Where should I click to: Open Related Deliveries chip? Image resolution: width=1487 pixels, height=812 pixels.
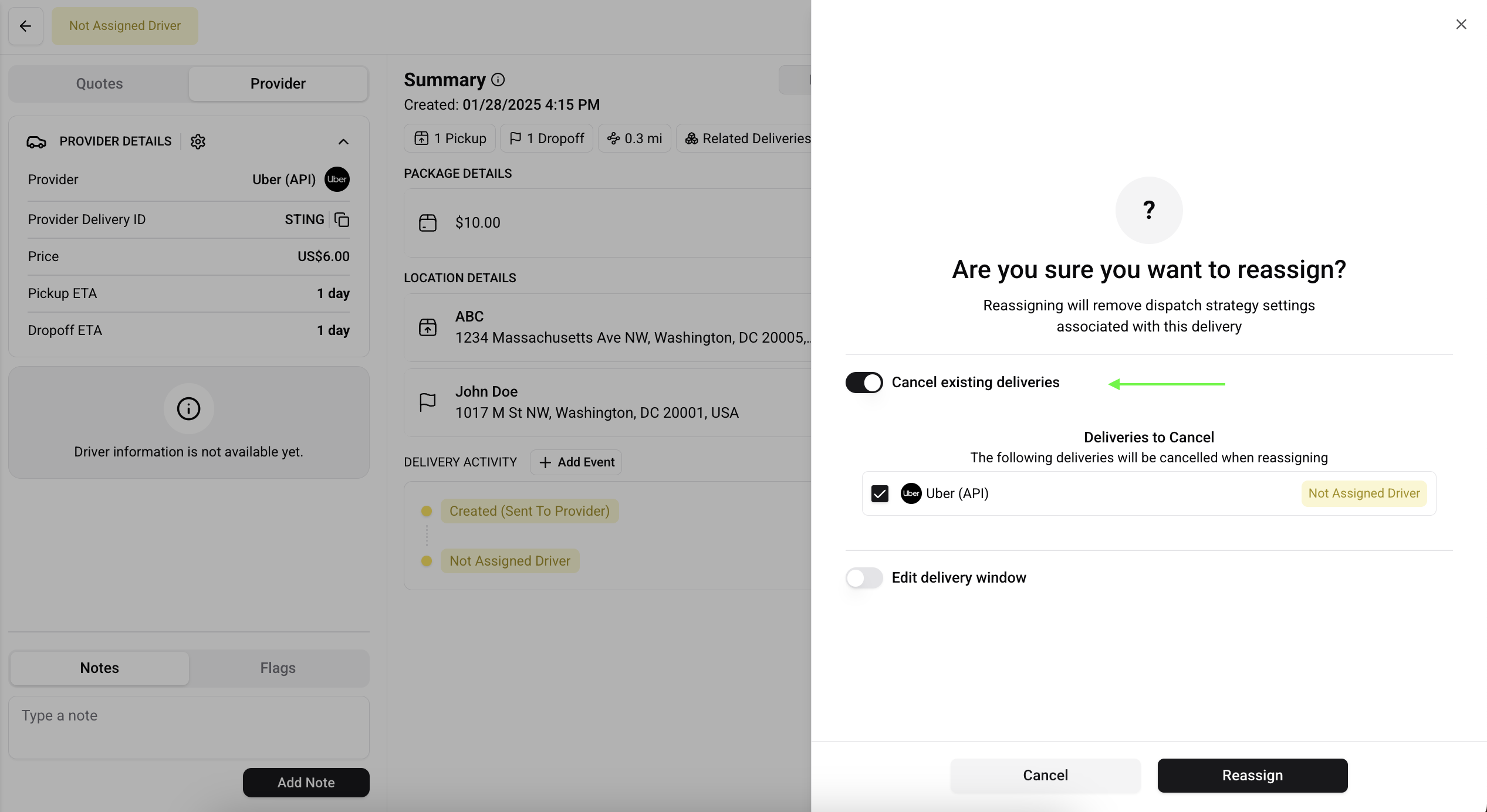pyautogui.click(x=747, y=138)
